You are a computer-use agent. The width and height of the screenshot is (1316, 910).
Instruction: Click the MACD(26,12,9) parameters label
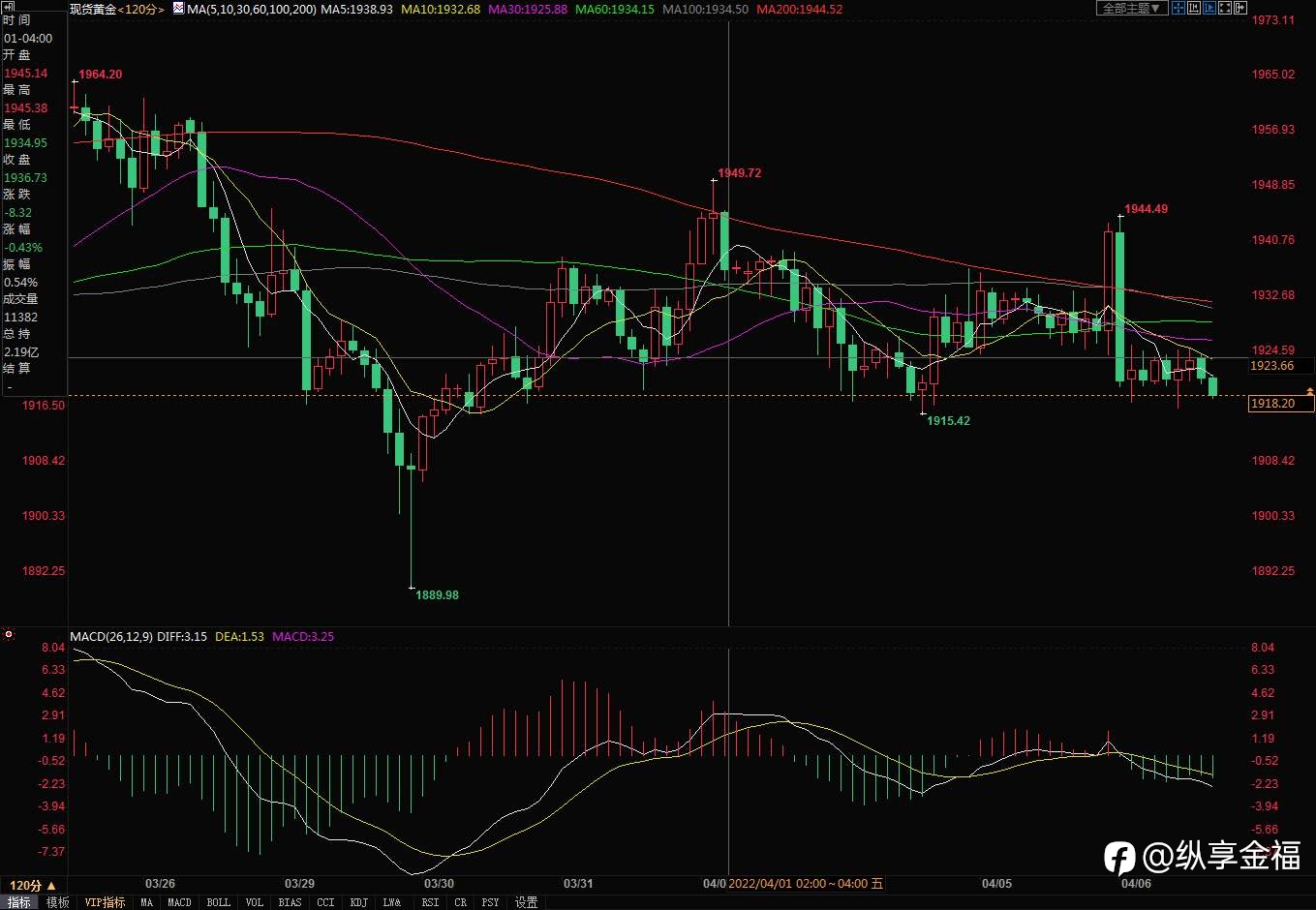[111, 636]
